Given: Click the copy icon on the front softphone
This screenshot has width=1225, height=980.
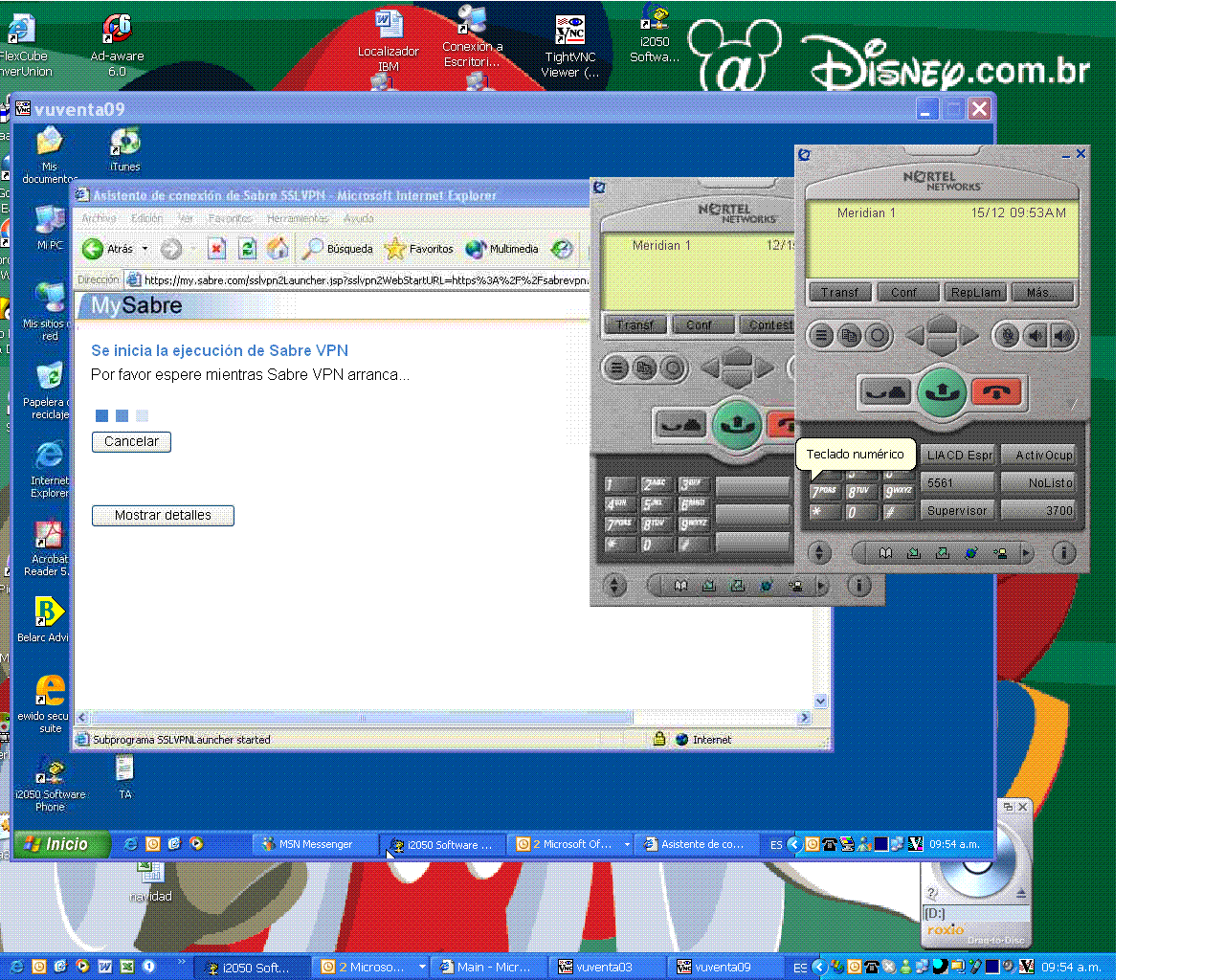Looking at the screenshot, I should pyautogui.click(x=849, y=335).
